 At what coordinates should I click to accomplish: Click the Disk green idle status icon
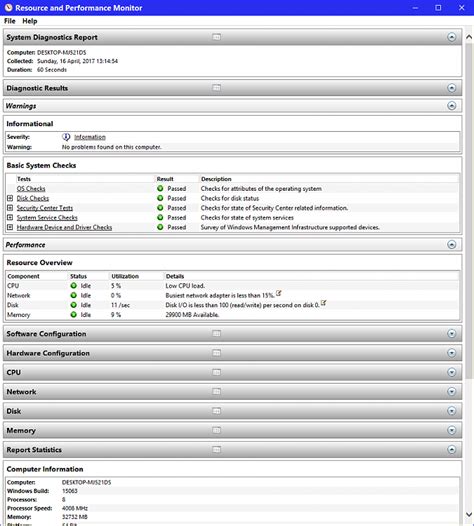coord(74,305)
